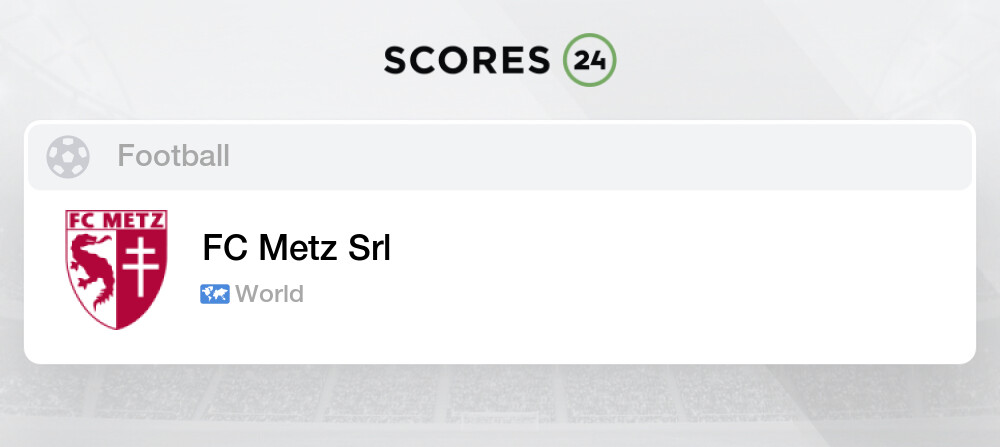Click the SCORES wordmark logo
This screenshot has width=1000, height=447.
click(466, 60)
